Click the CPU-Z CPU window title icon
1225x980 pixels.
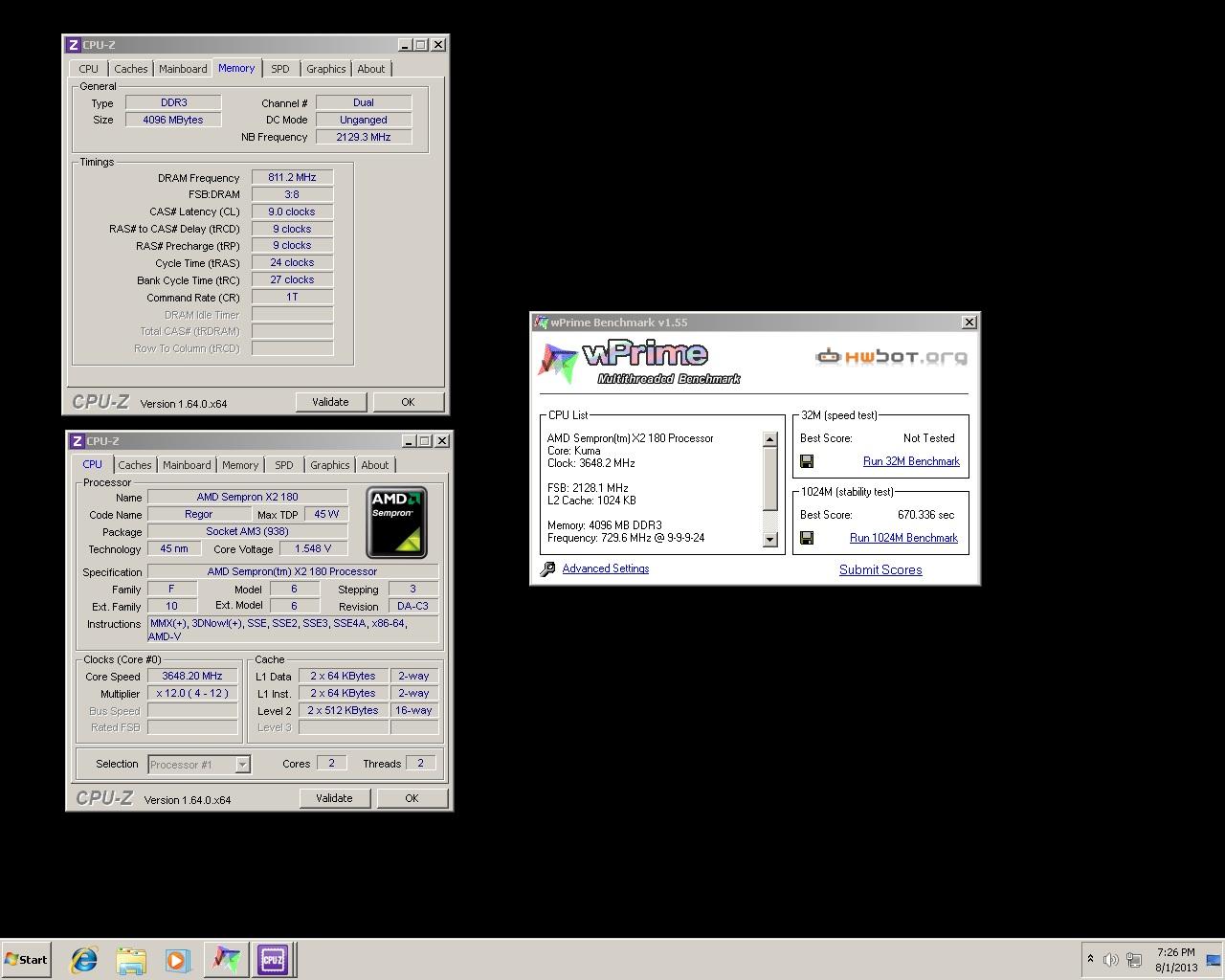pyautogui.click(x=78, y=441)
